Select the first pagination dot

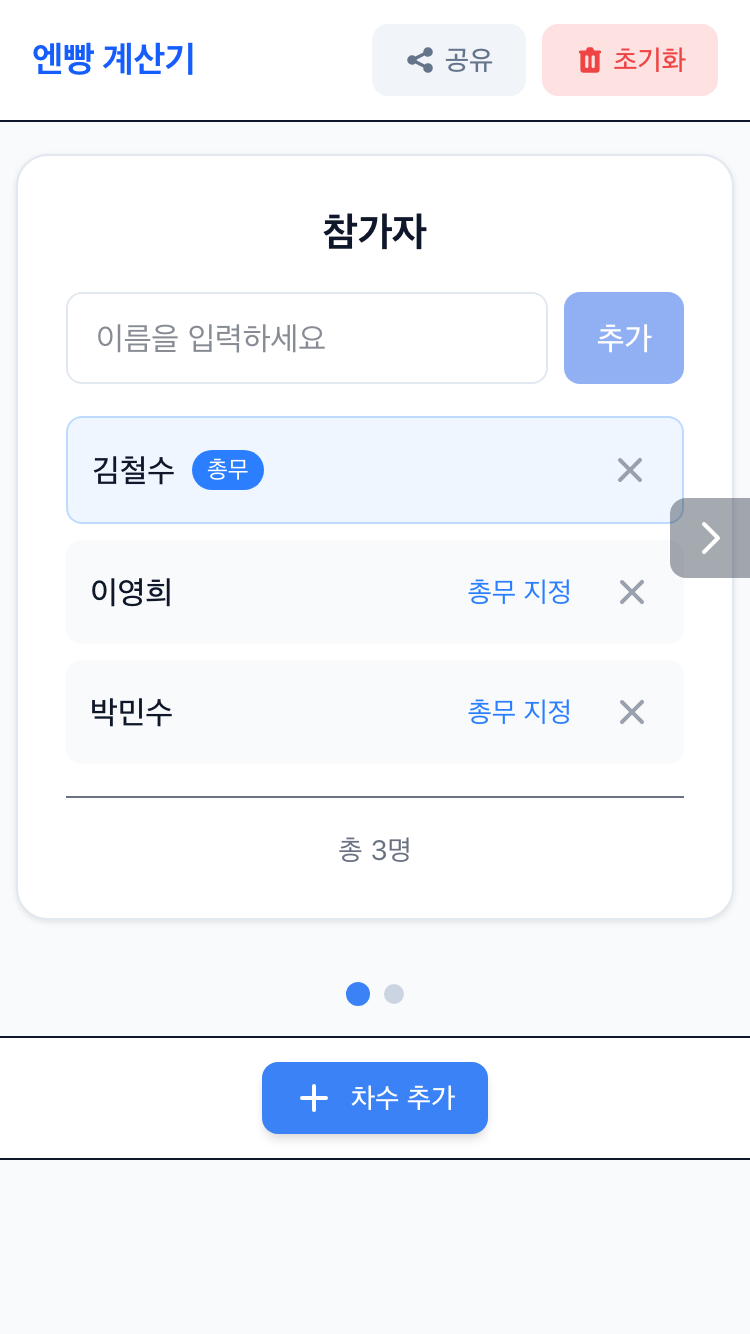(358, 994)
